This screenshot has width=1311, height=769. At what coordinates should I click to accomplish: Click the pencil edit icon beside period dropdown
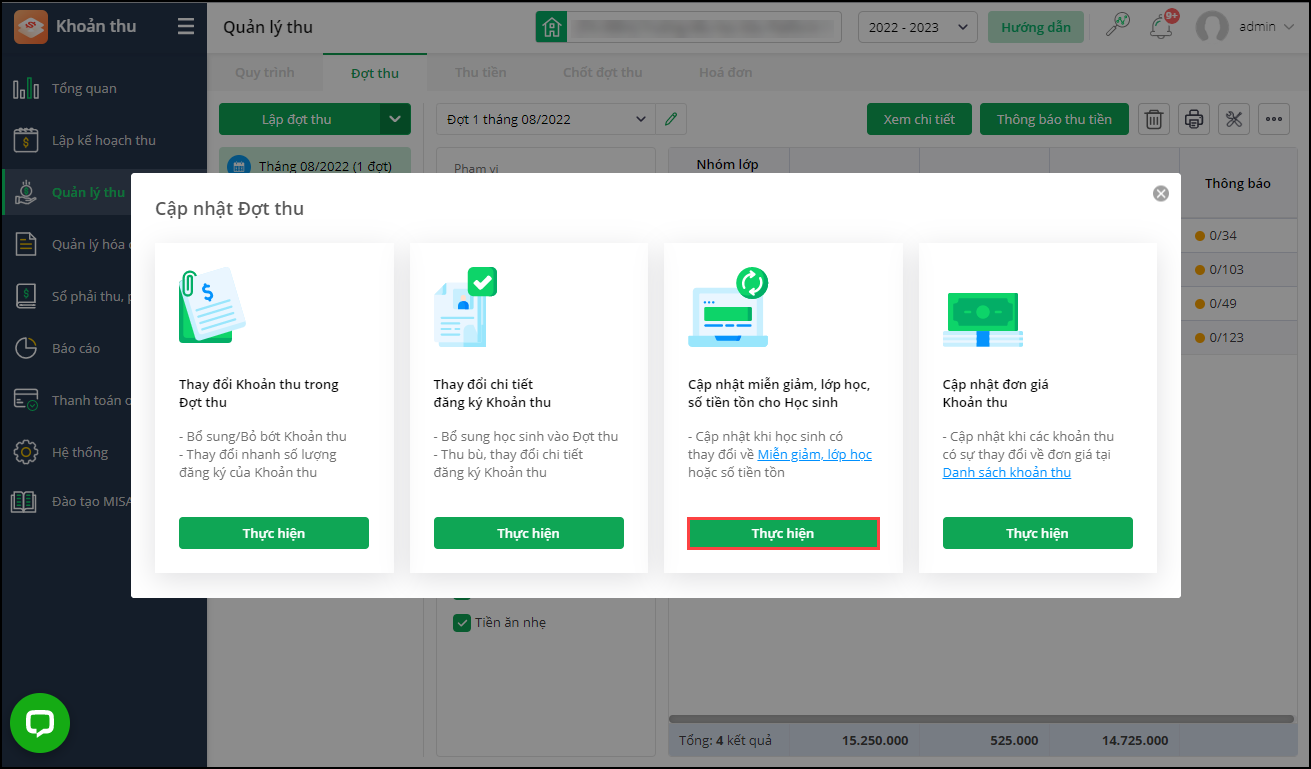[x=671, y=120]
